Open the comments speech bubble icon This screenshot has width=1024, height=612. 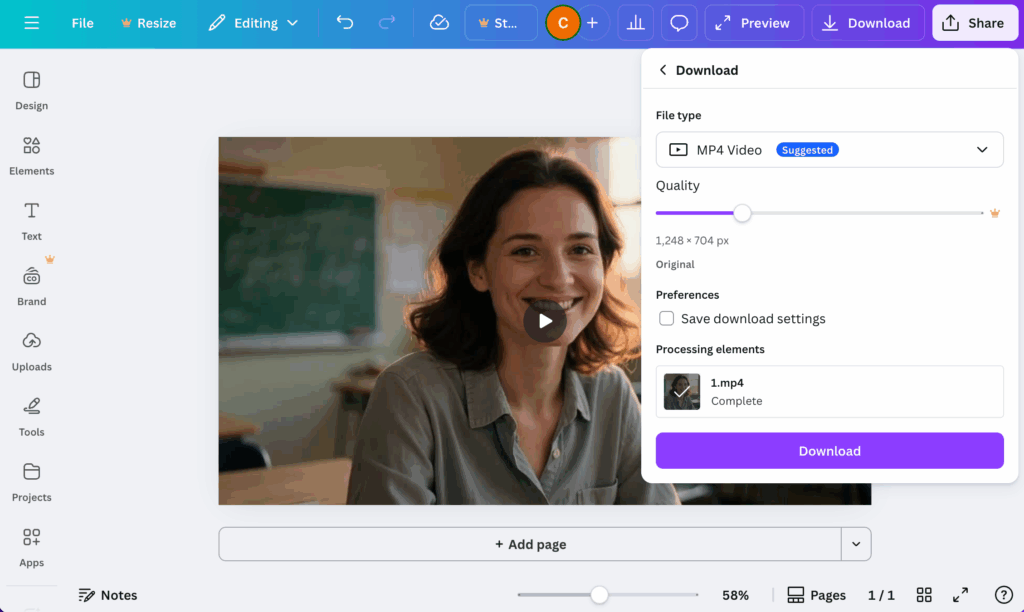[x=679, y=23]
